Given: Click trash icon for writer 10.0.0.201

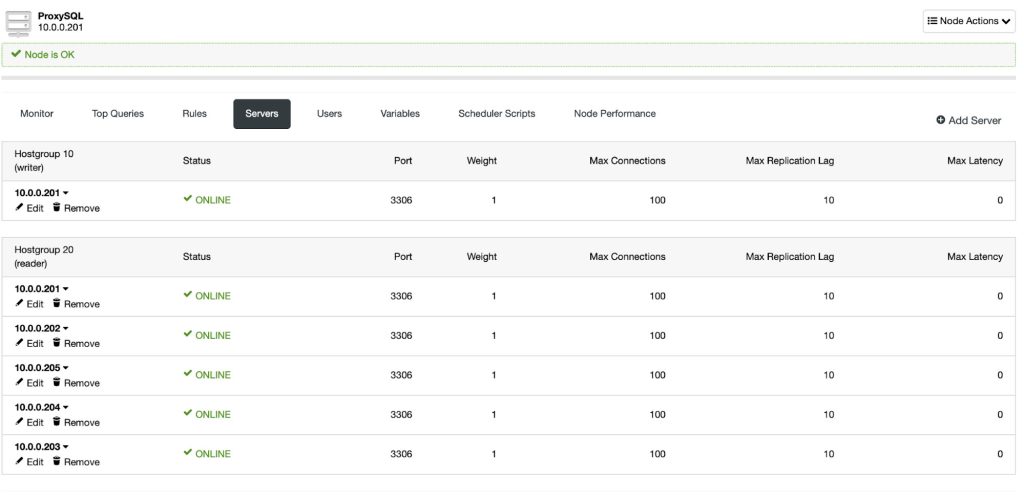Looking at the screenshot, I should point(56,207).
